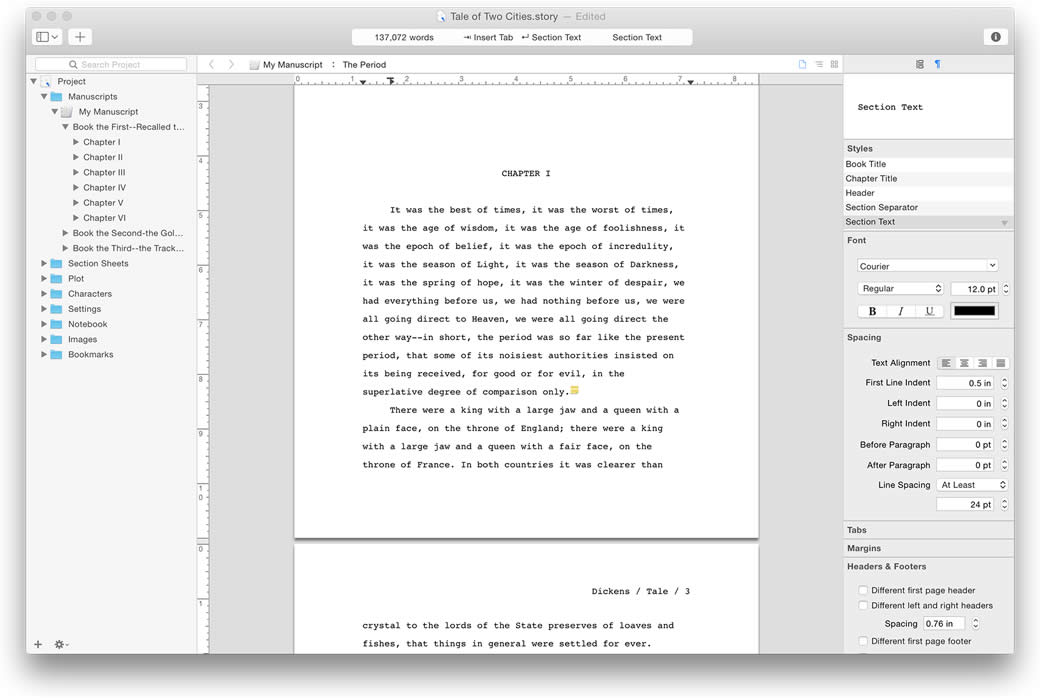Click the search magnifier icon
The image size is (1040, 698).
73,64
